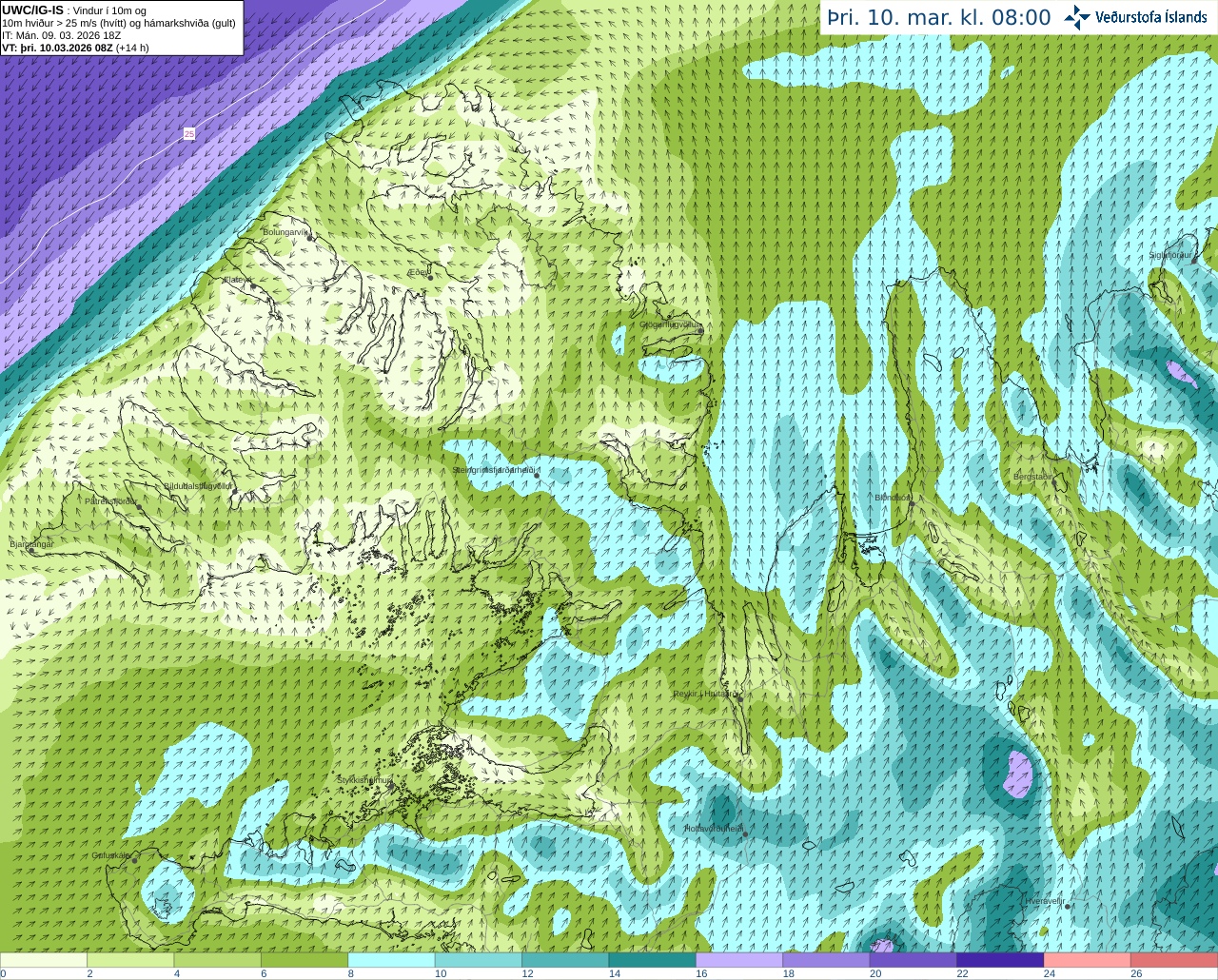Select the 16–18 lavender legend swatch
Screen dimensions: 1218x980
click(x=738, y=960)
